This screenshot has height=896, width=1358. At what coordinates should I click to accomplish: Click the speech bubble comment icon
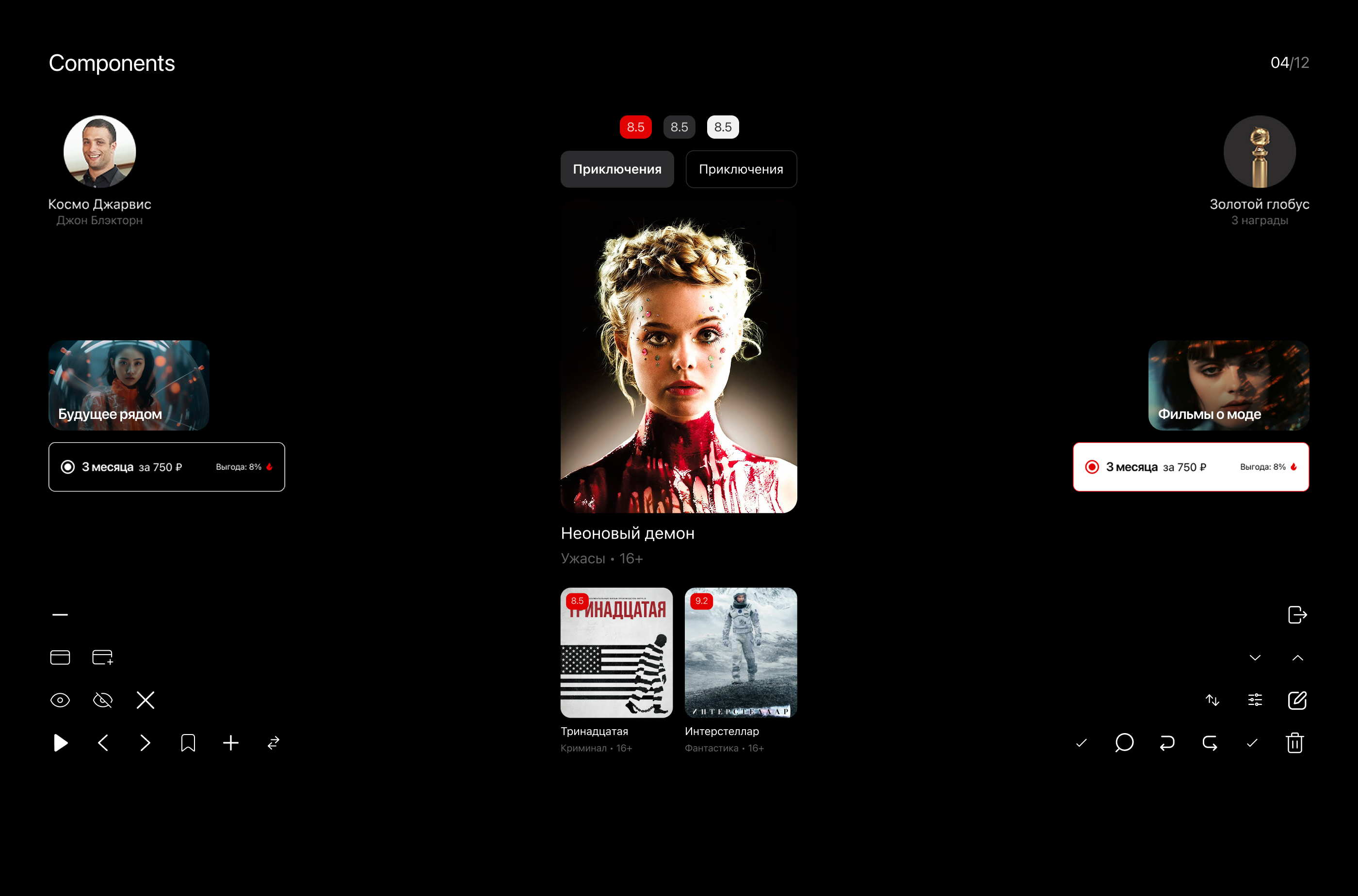tap(1124, 743)
